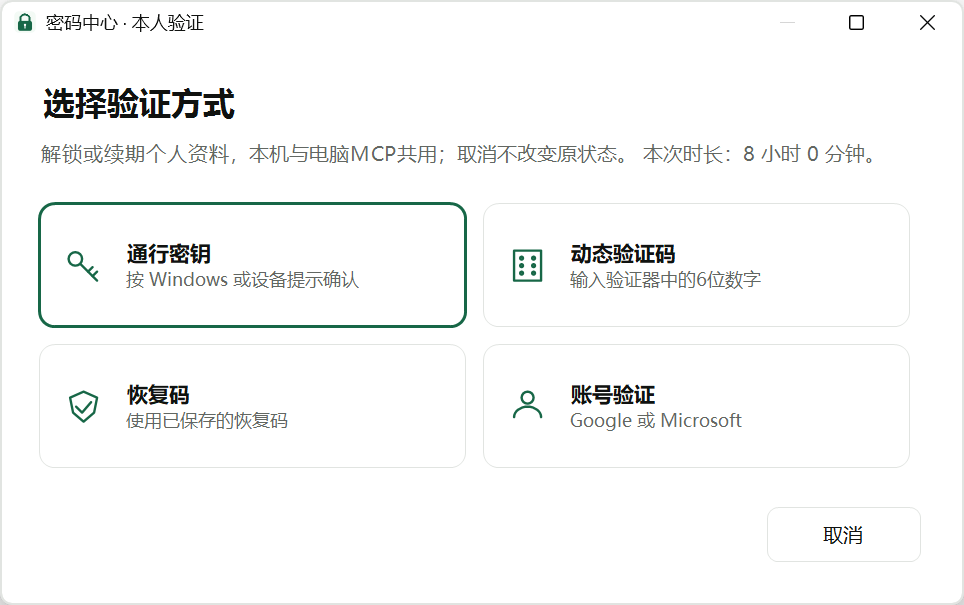Click the heading 选择验证方式
964x605 pixels.
click(x=139, y=103)
